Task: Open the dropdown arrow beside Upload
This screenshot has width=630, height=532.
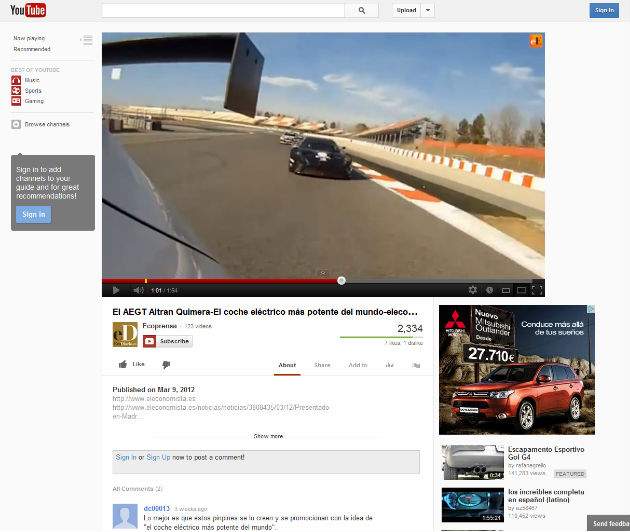Action: pyautogui.click(x=428, y=10)
